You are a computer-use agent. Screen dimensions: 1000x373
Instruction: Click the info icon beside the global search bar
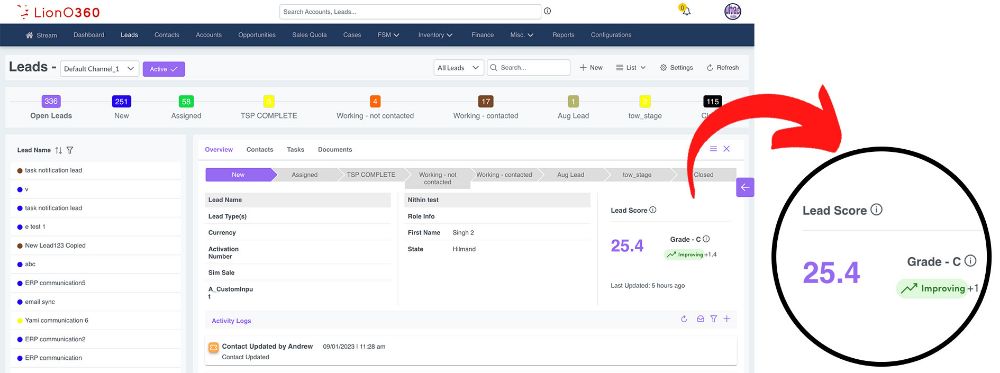tap(547, 11)
